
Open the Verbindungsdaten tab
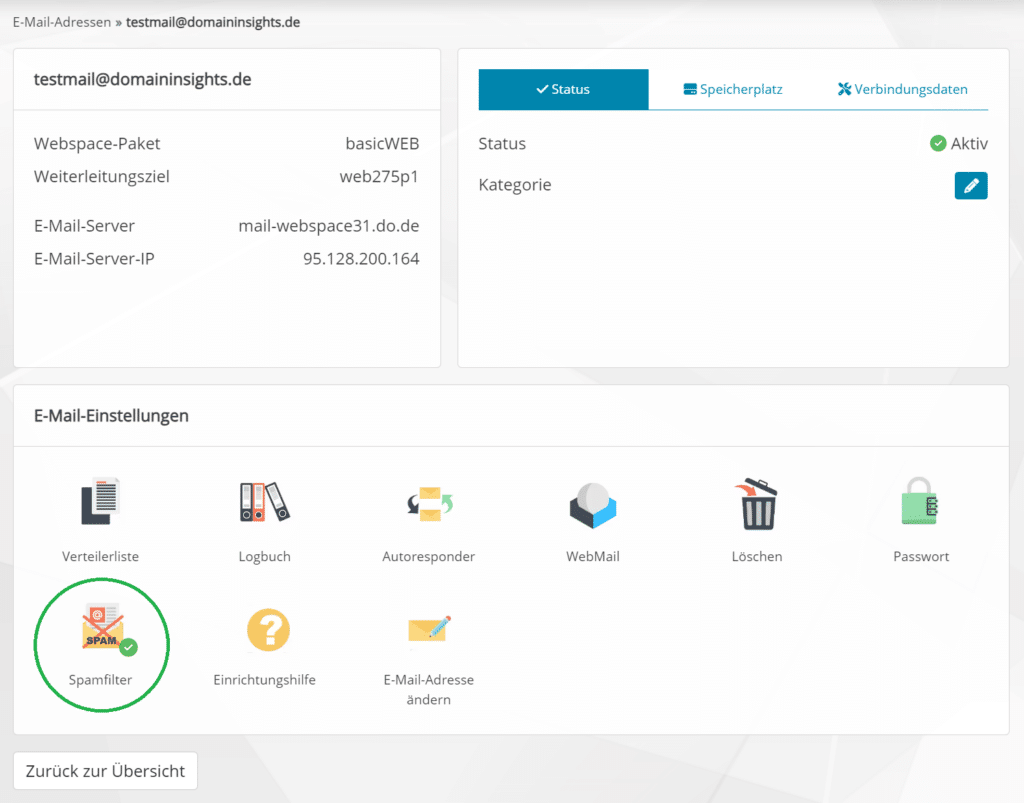pos(903,89)
